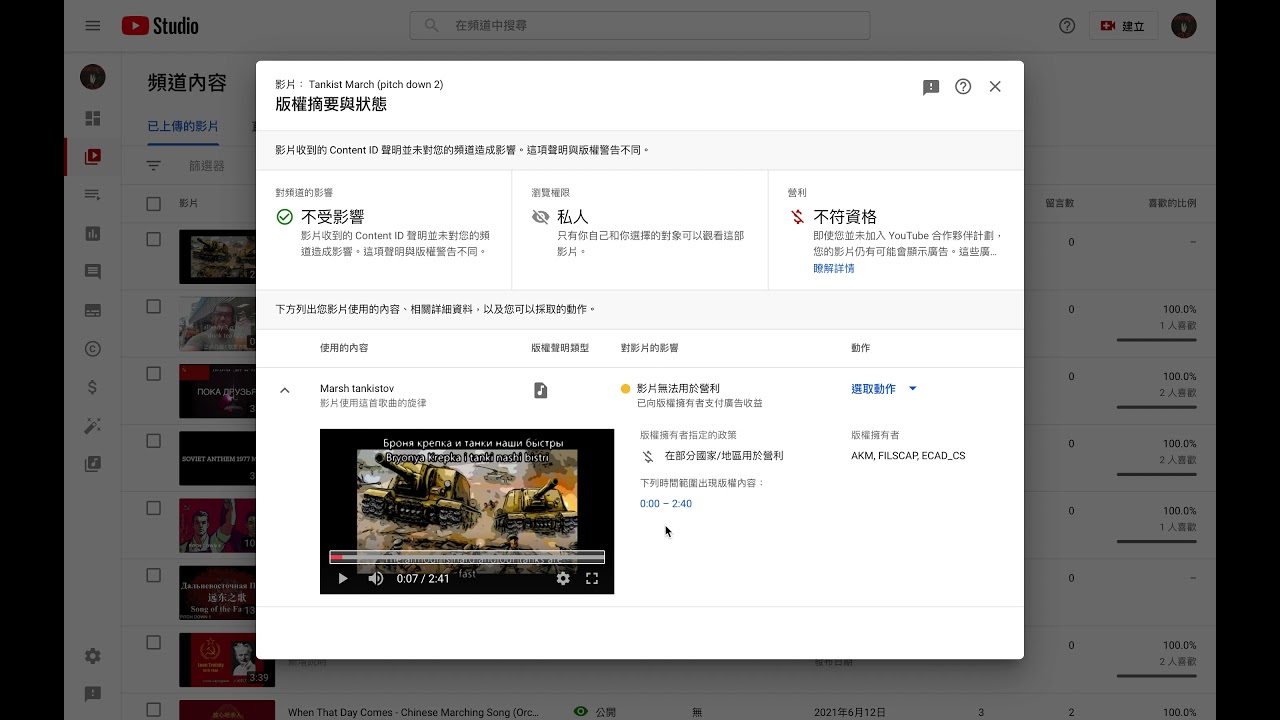Open the Copyright icon in the sidebar
Screen dimensions: 1280x720
93,348
